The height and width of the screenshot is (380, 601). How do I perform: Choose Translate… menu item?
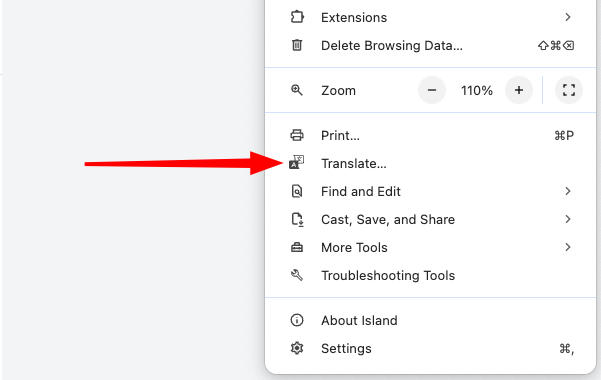430,163
